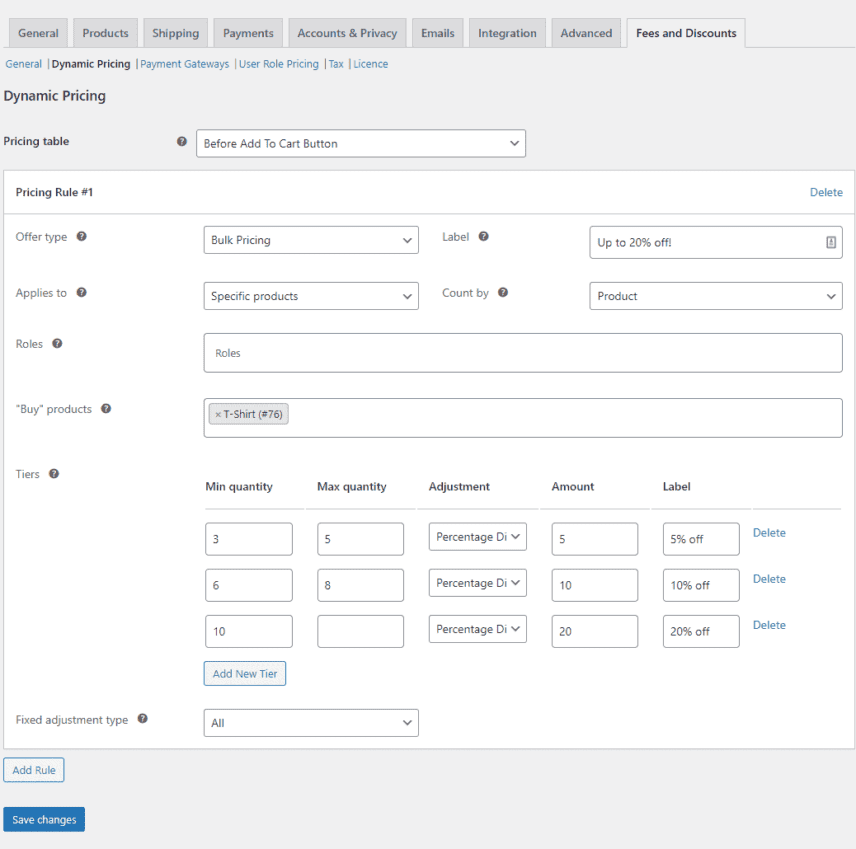Image resolution: width=856 pixels, height=849 pixels.
Task: Save changes to dynamic pricing
Action: 43,819
